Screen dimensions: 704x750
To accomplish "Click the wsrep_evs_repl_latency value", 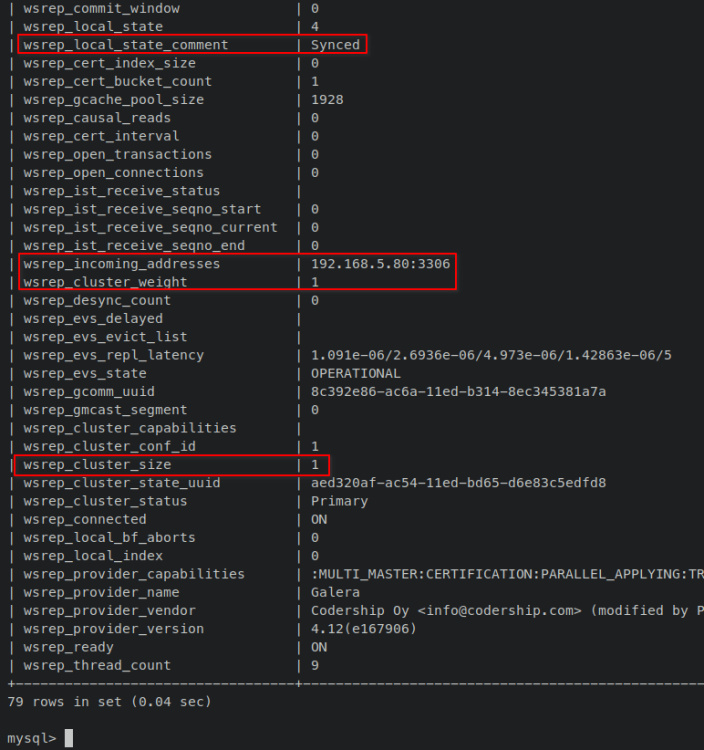I will [x=491, y=355].
